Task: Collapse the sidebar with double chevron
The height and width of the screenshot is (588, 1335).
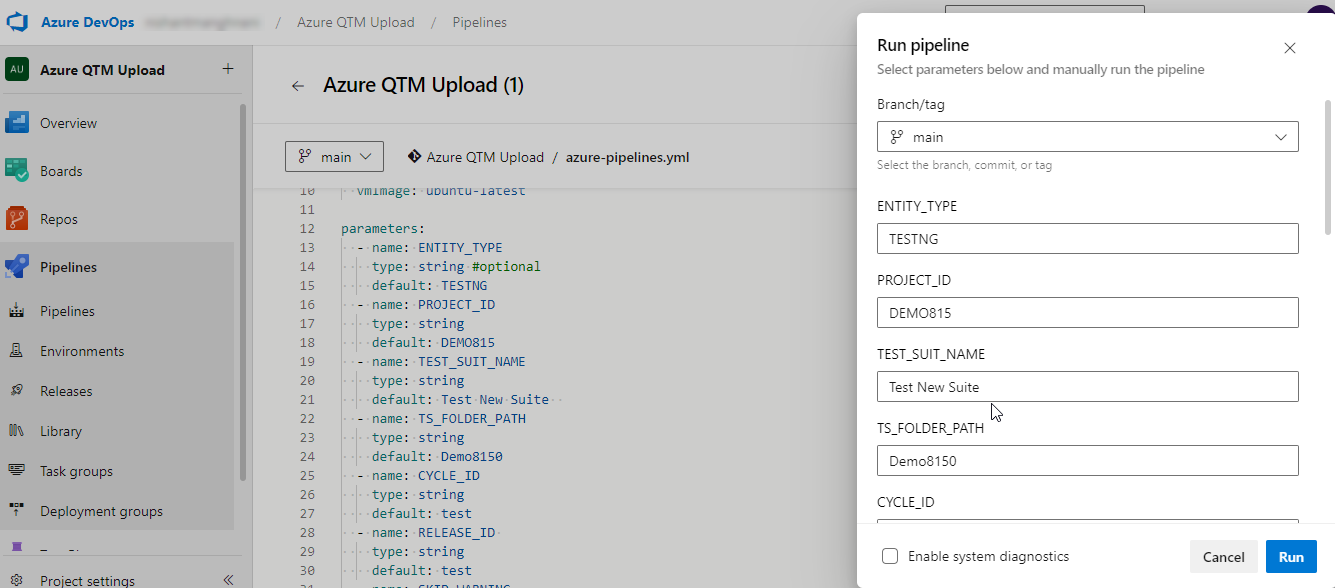Action: coord(228,580)
